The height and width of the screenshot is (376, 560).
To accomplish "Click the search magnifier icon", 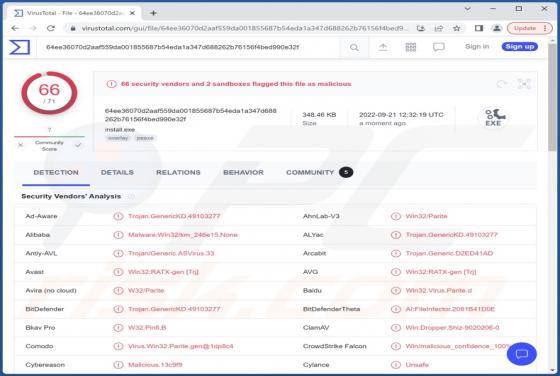I will pos(354,47).
